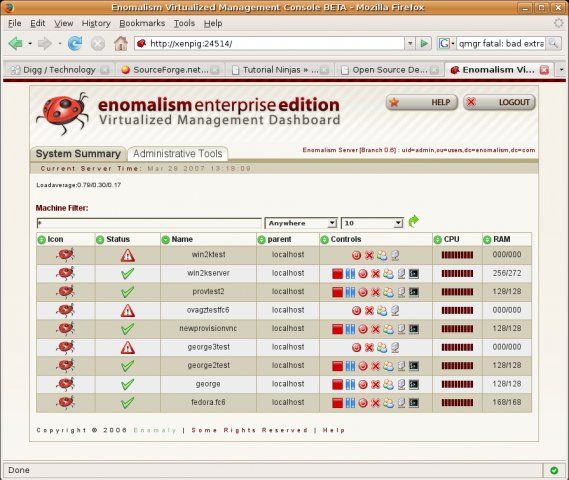The image size is (569, 480).
Task: Pause the george machine
Action: (x=350, y=384)
